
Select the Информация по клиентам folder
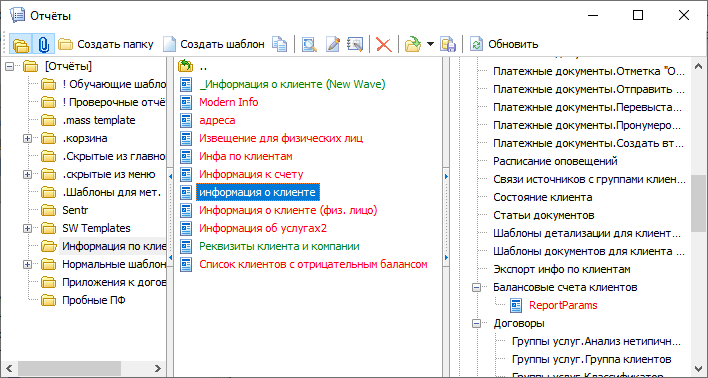(x=114, y=247)
